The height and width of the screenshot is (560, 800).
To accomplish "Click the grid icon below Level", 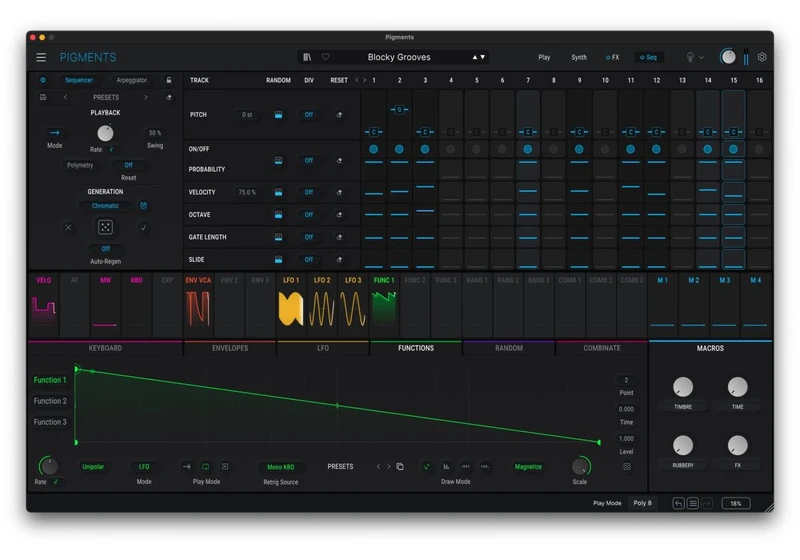I will 627,466.
